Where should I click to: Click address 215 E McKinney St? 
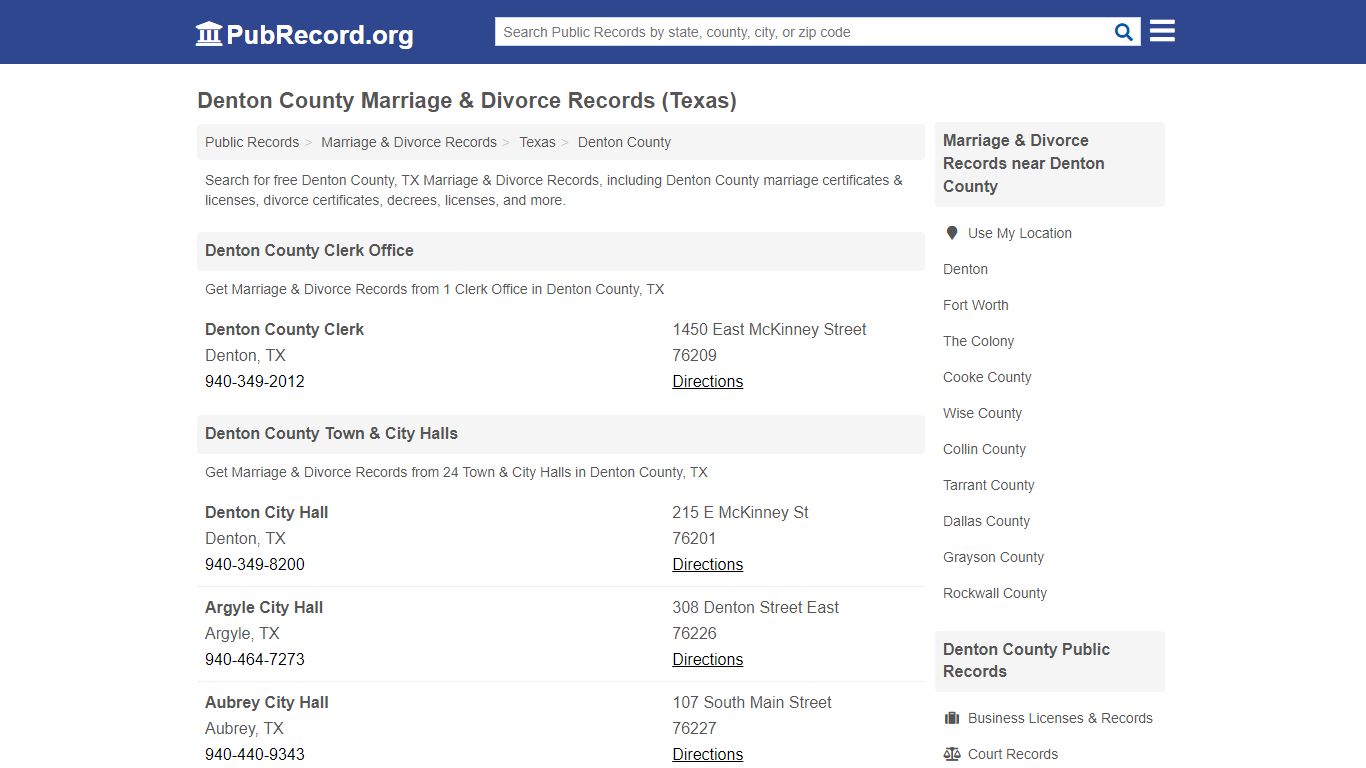tap(740, 512)
